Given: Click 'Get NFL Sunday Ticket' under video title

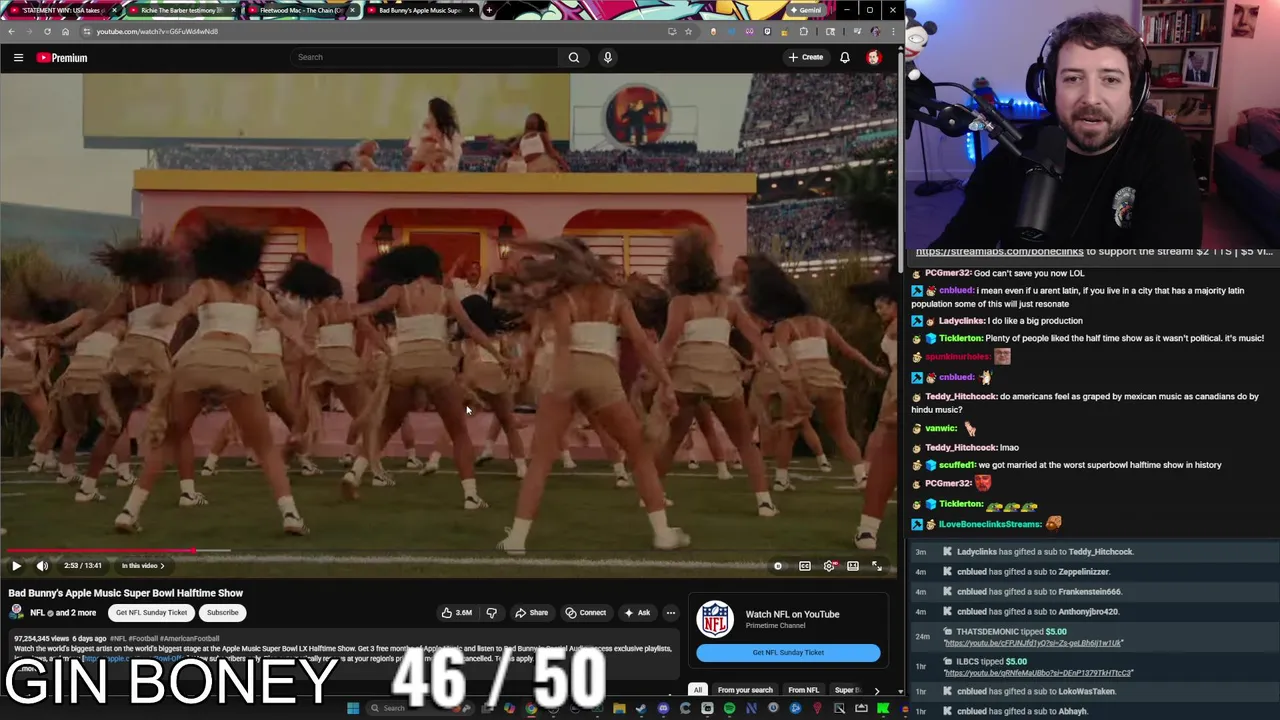Looking at the screenshot, I should 151,613.
